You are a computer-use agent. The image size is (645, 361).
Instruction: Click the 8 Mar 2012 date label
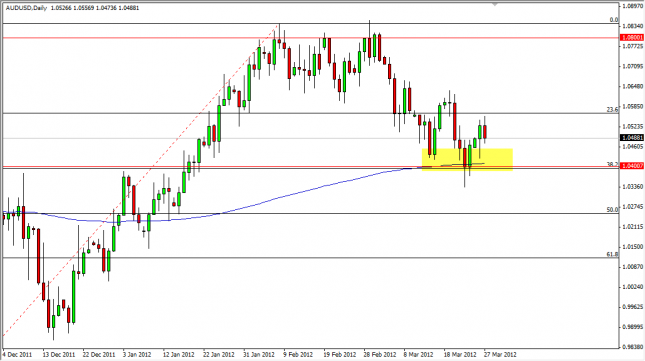click(x=418, y=354)
